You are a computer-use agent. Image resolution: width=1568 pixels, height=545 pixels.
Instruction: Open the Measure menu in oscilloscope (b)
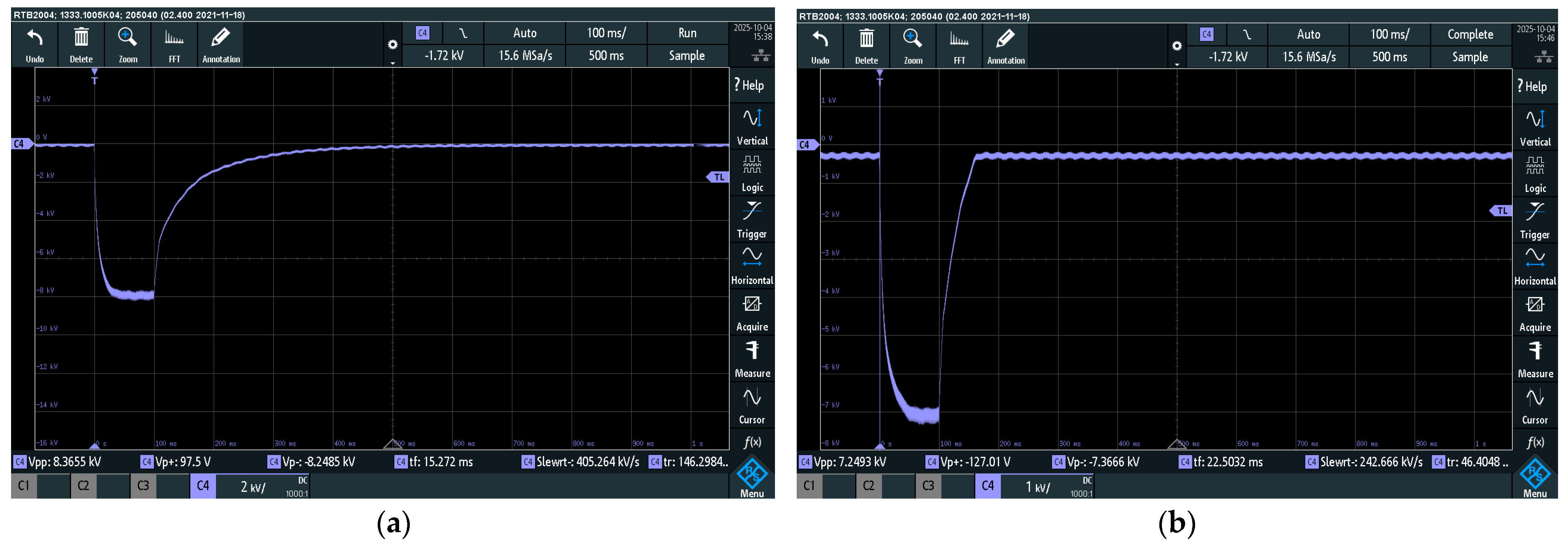[x=1534, y=359]
